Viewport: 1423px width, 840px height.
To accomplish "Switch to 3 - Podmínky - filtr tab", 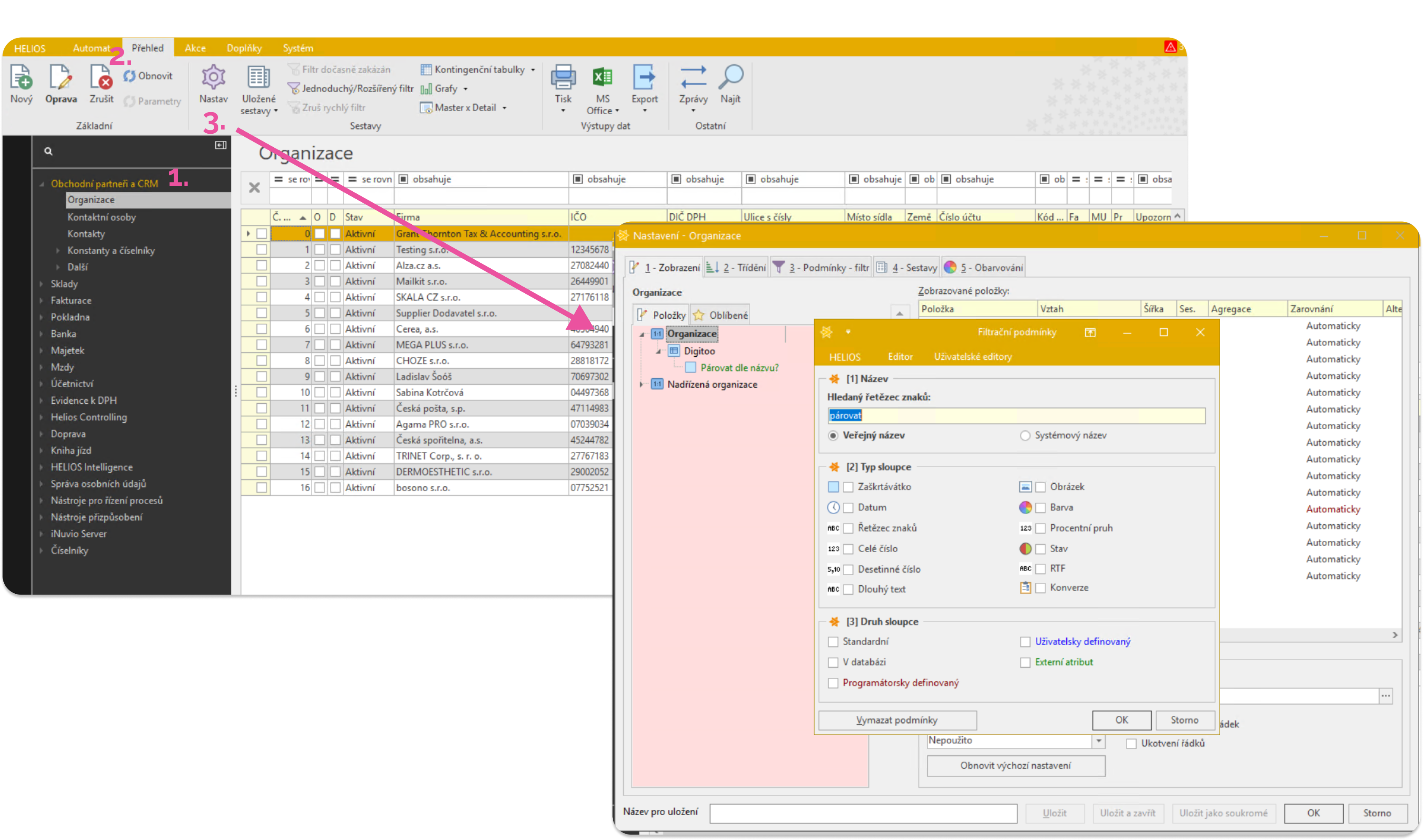I will (821, 267).
